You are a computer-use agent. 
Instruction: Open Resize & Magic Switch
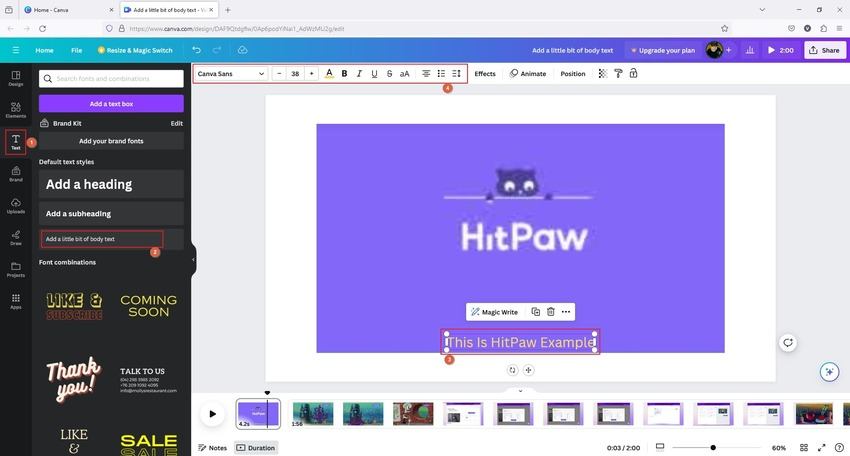click(135, 50)
